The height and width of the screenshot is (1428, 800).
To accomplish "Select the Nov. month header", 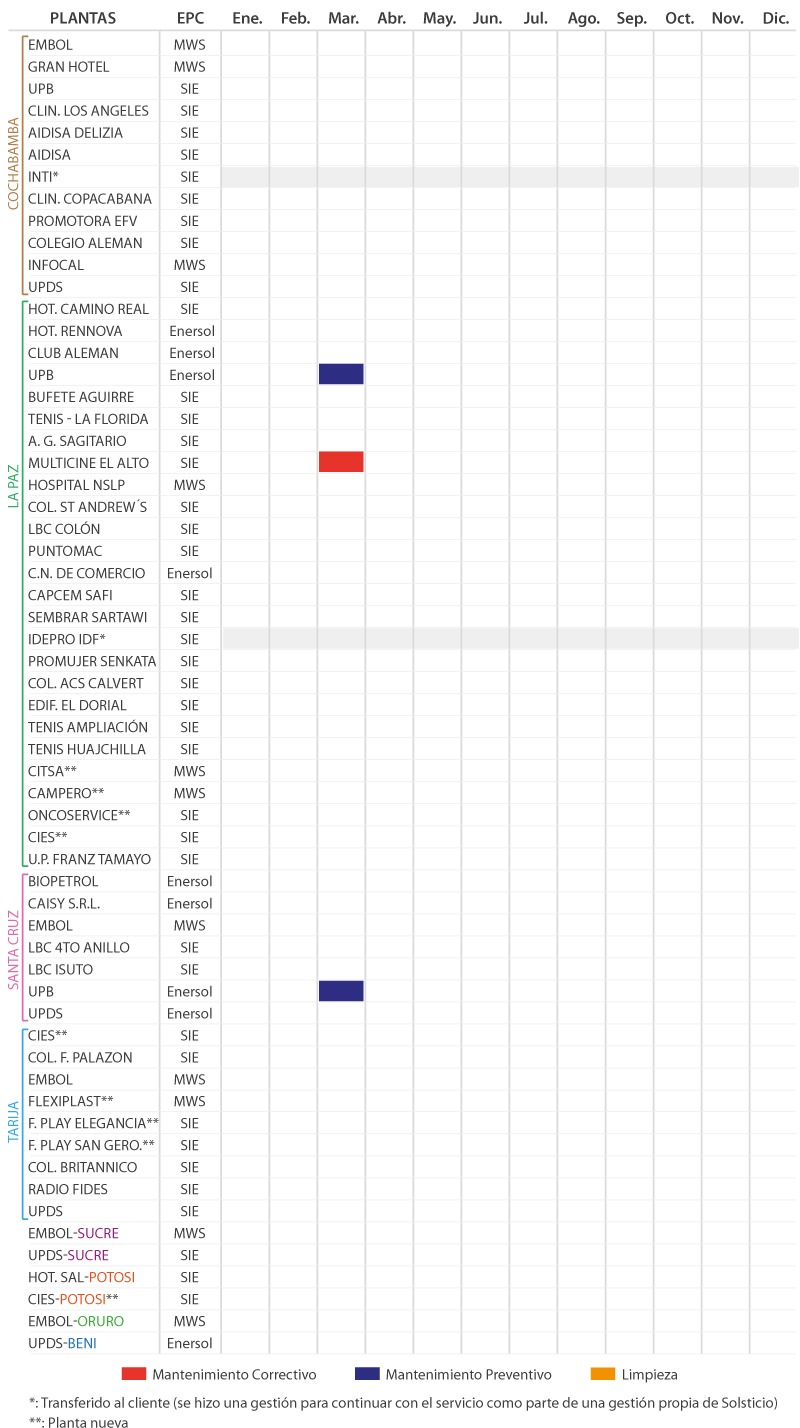I will (x=727, y=18).
